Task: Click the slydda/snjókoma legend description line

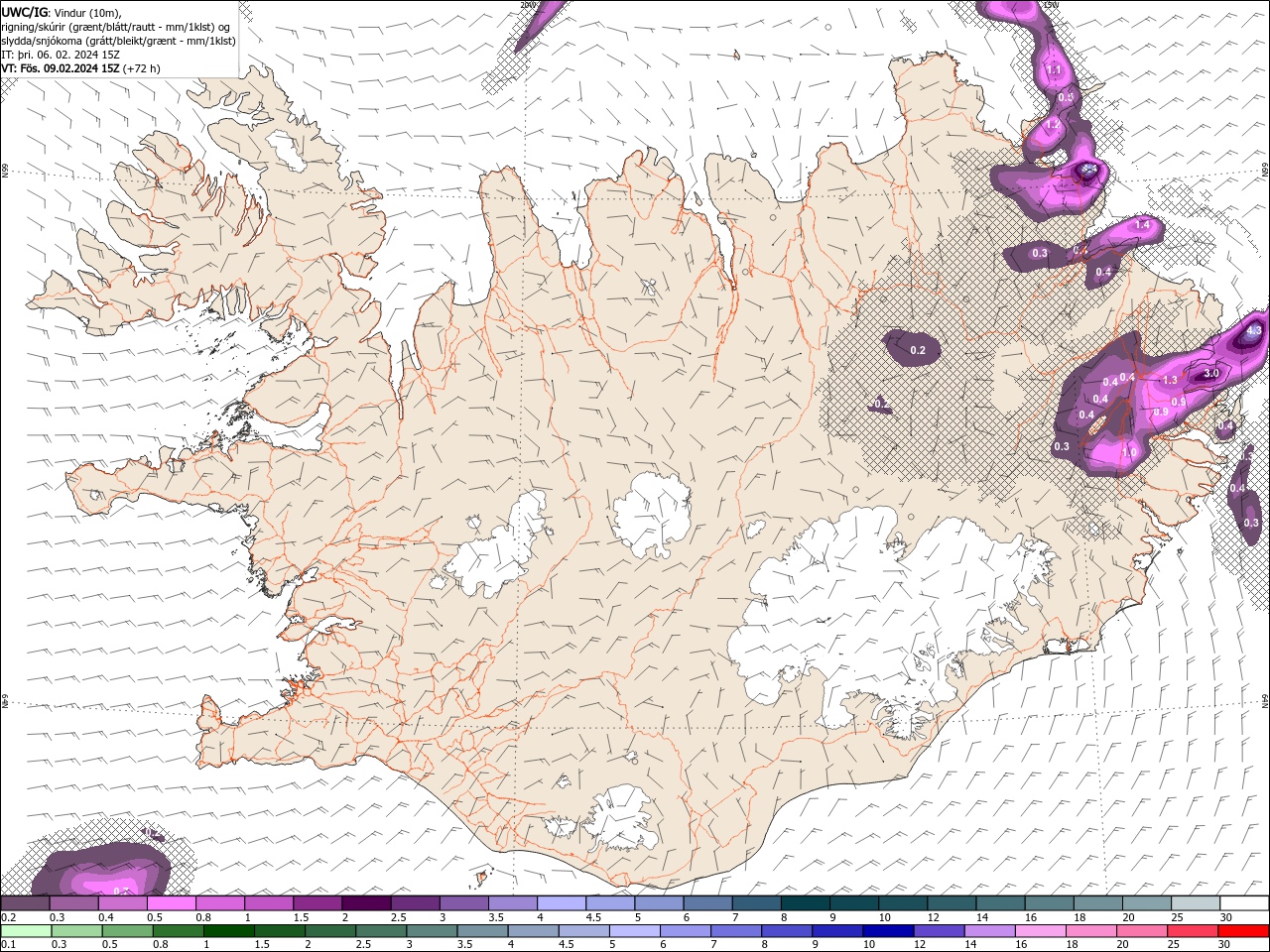Action: [x=119, y=41]
